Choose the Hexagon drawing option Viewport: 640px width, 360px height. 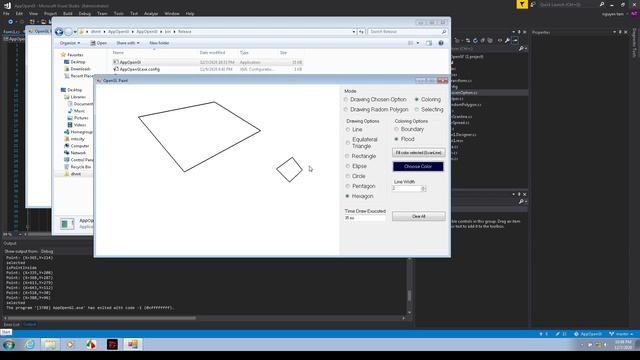click(x=359, y=196)
